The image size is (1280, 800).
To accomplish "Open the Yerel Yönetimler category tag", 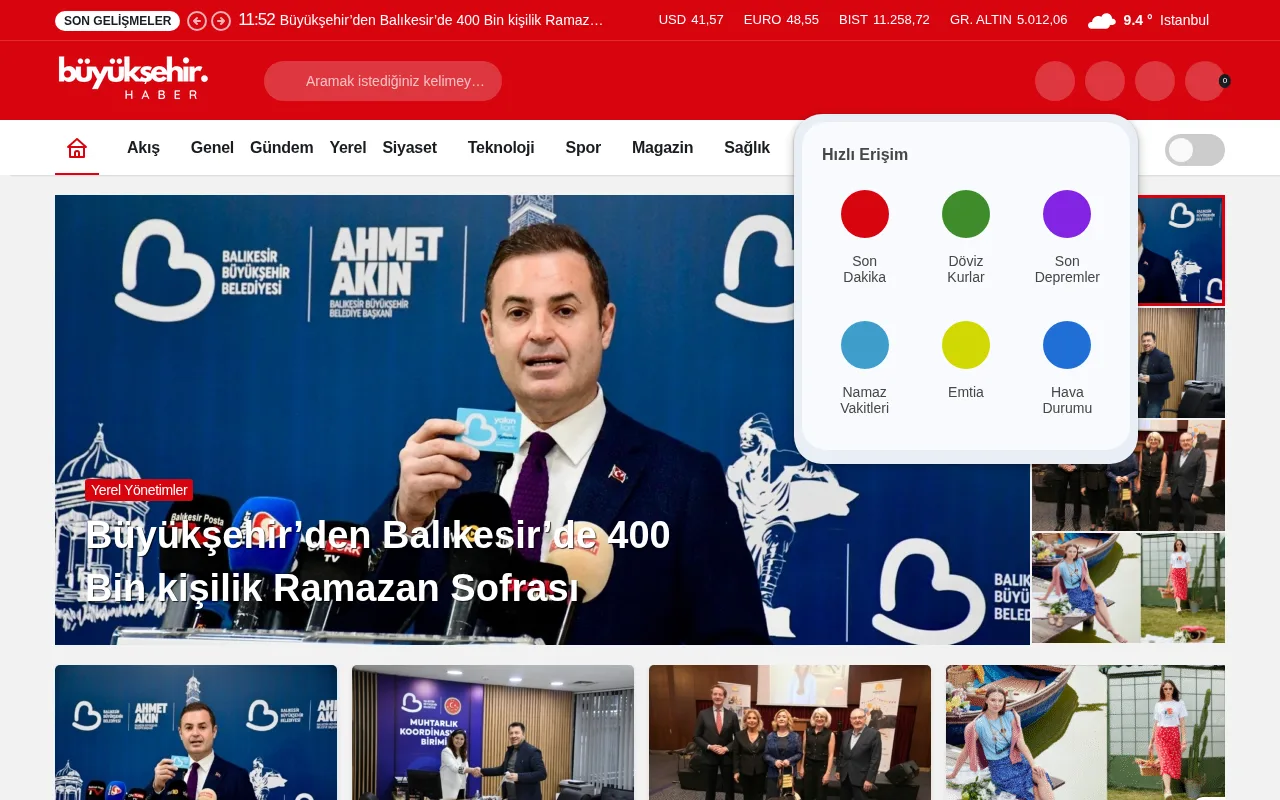I will click(x=139, y=490).
